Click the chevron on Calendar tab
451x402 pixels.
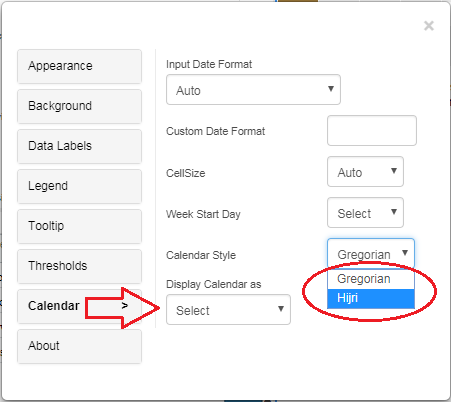(x=125, y=306)
